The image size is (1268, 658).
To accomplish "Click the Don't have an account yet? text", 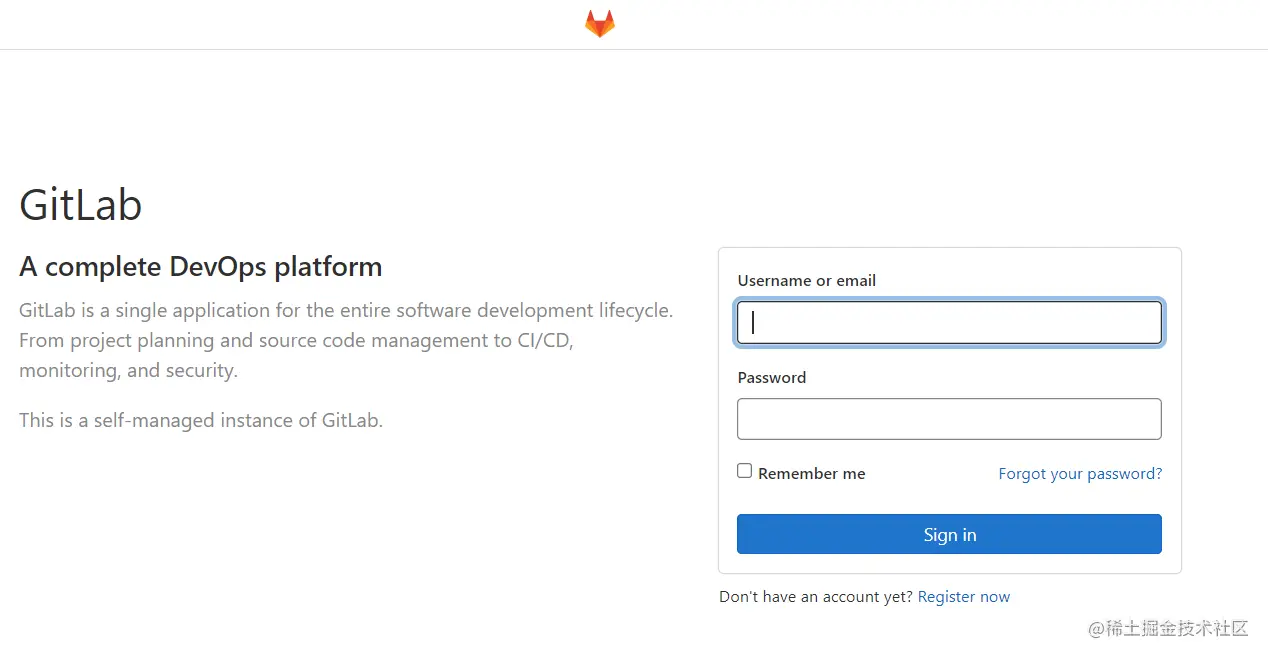I will click(816, 597).
